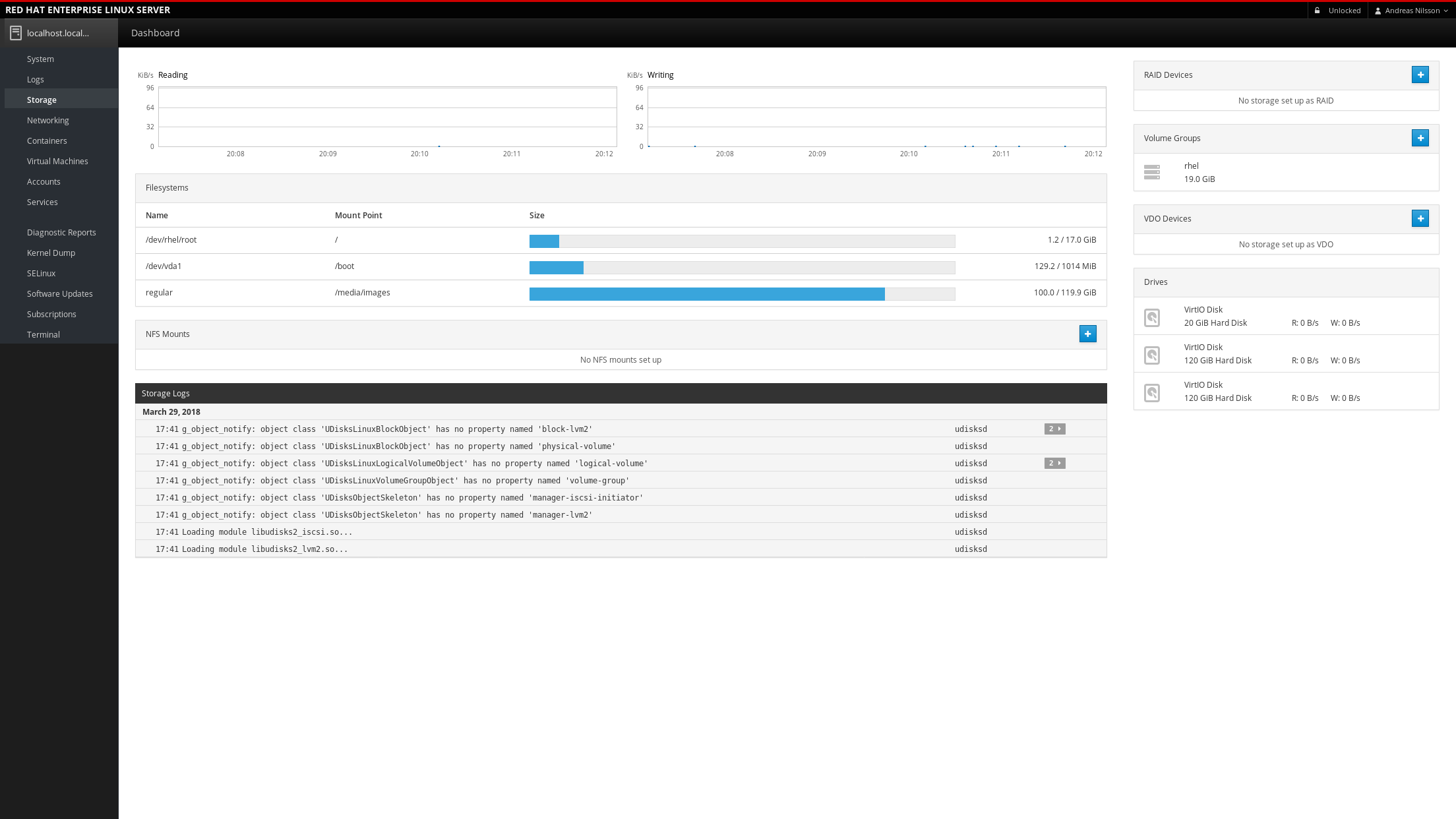
Task: Click the rhel volume group icon
Action: click(x=1151, y=173)
